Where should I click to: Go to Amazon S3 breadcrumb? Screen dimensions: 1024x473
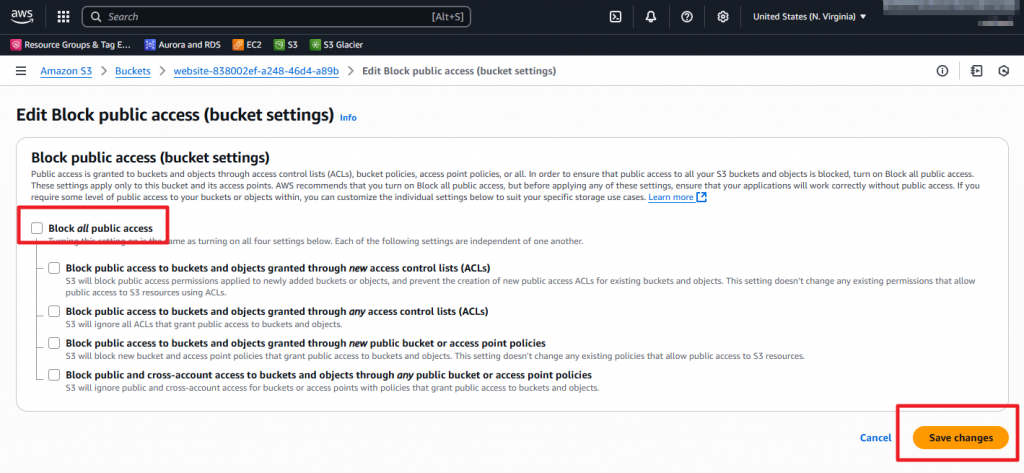click(x=66, y=71)
